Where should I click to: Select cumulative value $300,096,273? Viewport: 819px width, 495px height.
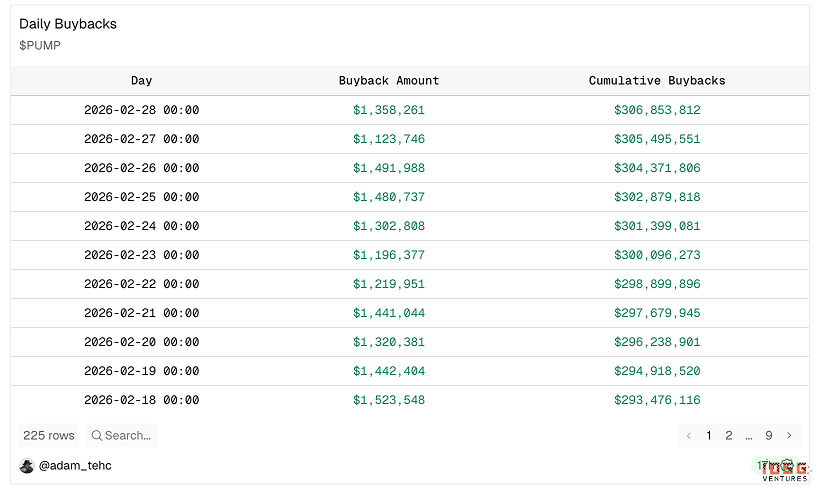tap(657, 255)
